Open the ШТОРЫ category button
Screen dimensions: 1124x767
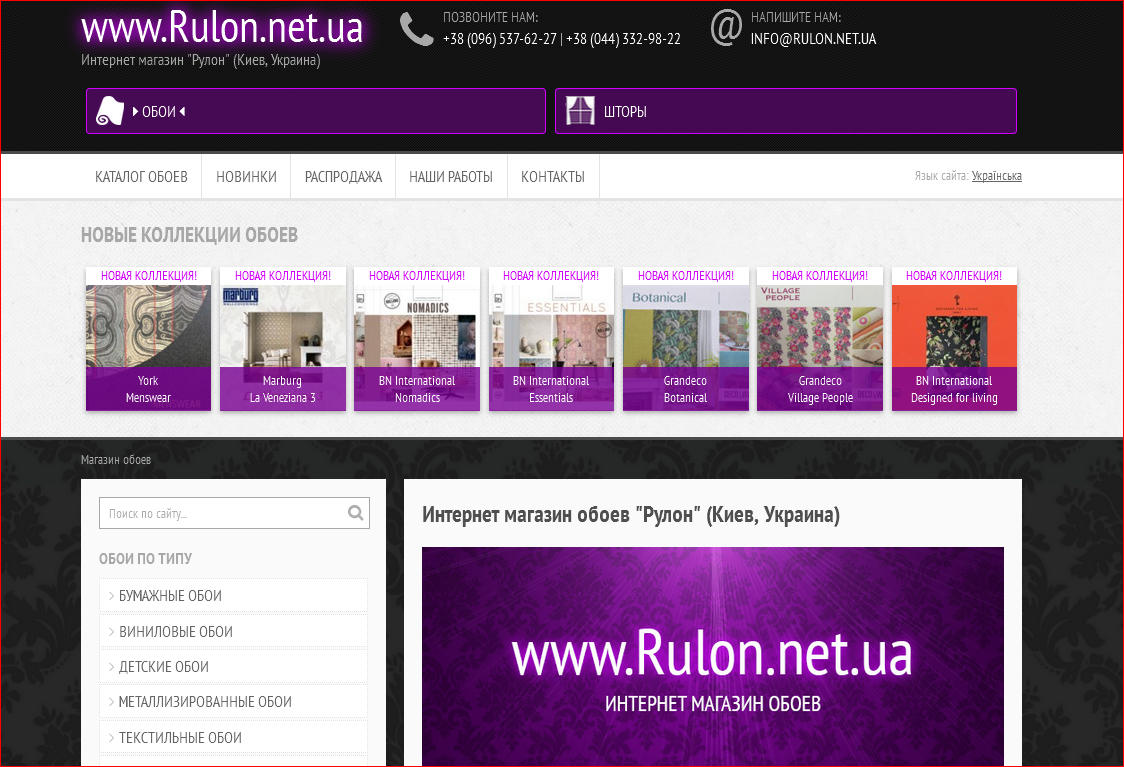[x=786, y=111]
